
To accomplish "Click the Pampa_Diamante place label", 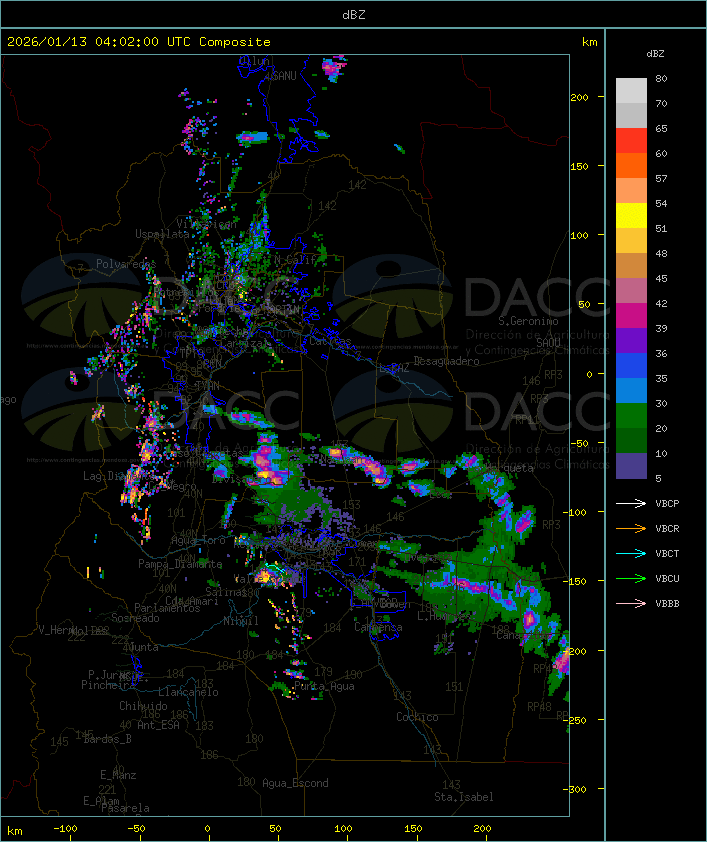I will tap(180, 564).
